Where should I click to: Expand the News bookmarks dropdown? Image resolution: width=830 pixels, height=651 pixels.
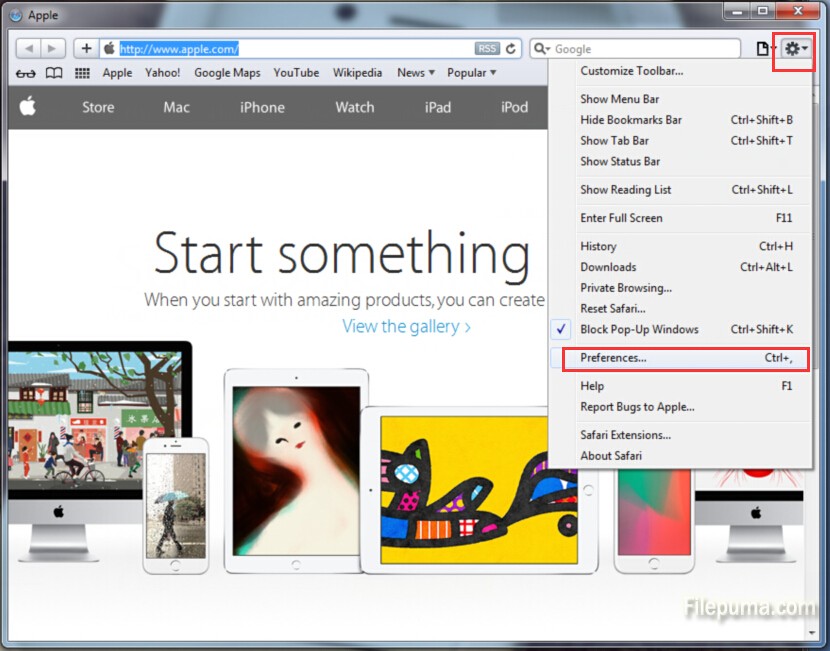pos(416,73)
